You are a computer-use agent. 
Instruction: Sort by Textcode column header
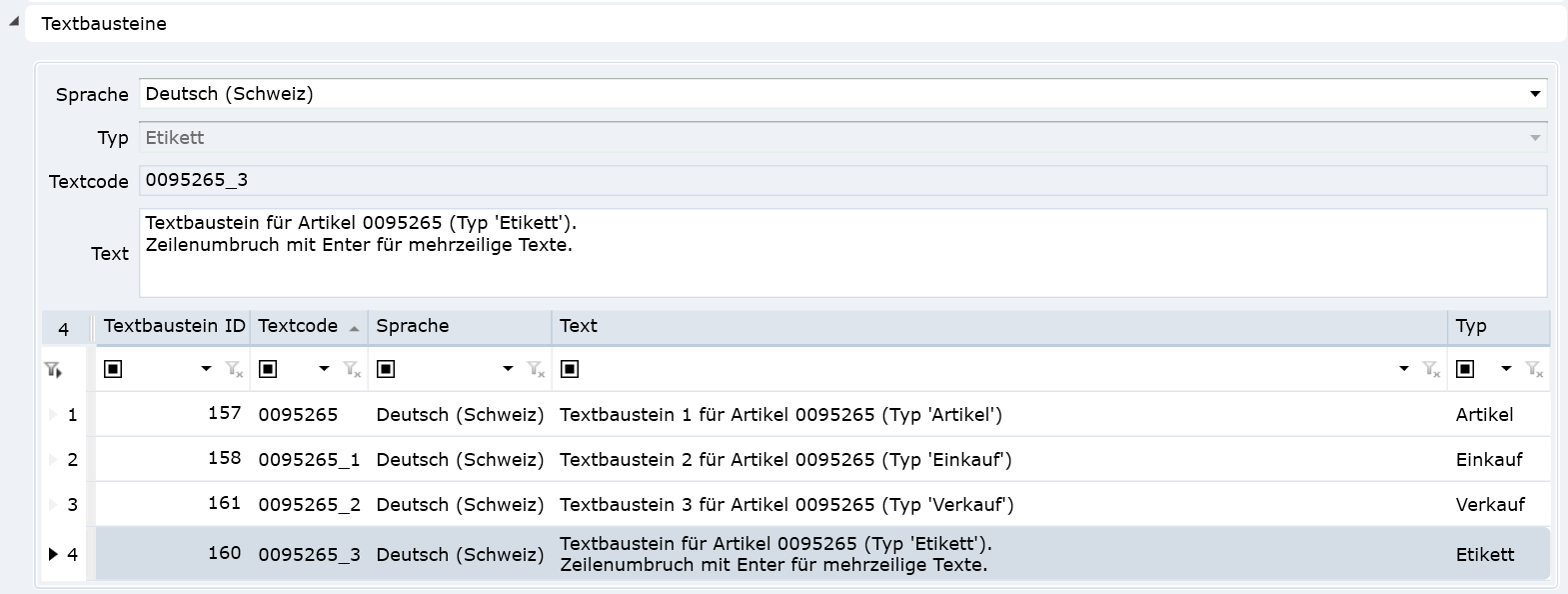coord(298,326)
